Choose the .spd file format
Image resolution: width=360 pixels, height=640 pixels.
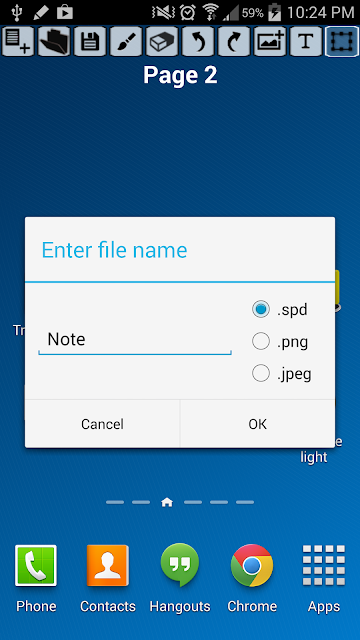(280, 309)
